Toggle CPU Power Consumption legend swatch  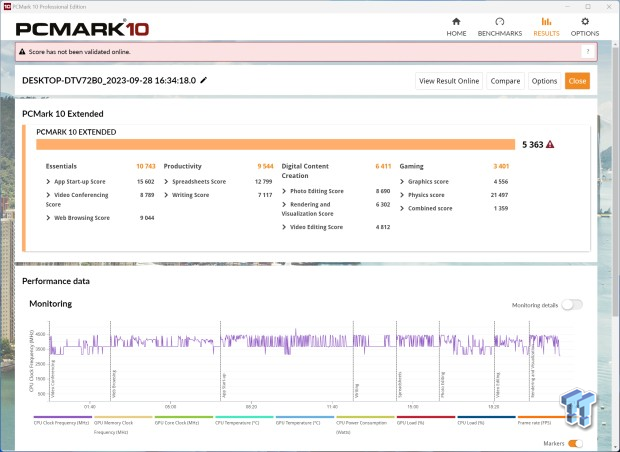[365, 417]
